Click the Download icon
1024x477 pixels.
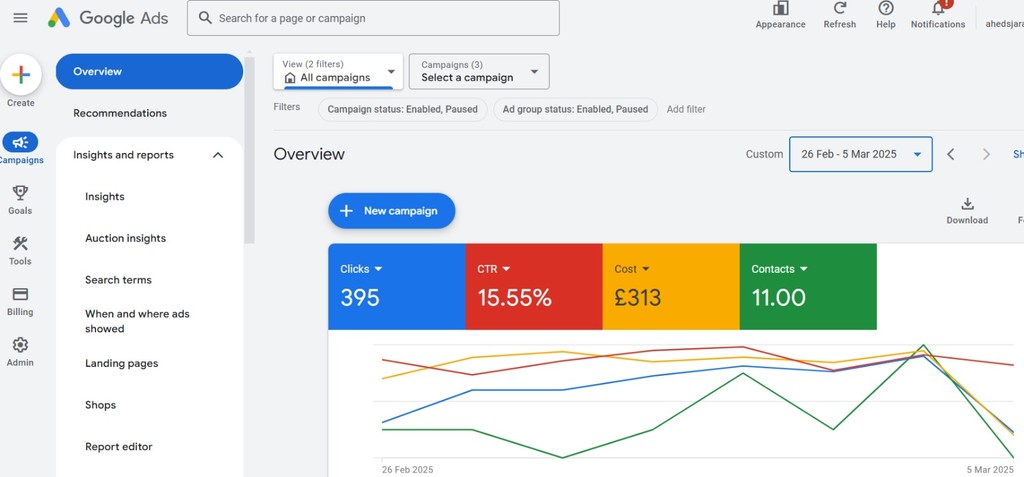click(967, 204)
